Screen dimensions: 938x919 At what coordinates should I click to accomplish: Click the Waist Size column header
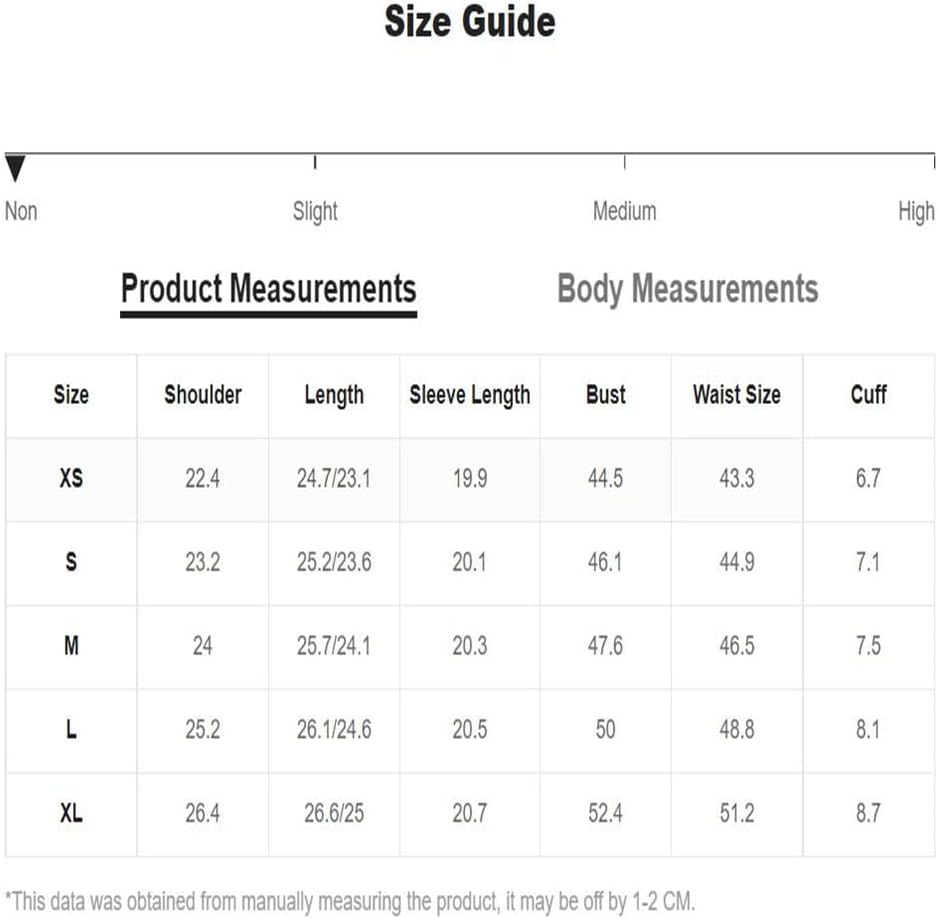click(x=736, y=395)
